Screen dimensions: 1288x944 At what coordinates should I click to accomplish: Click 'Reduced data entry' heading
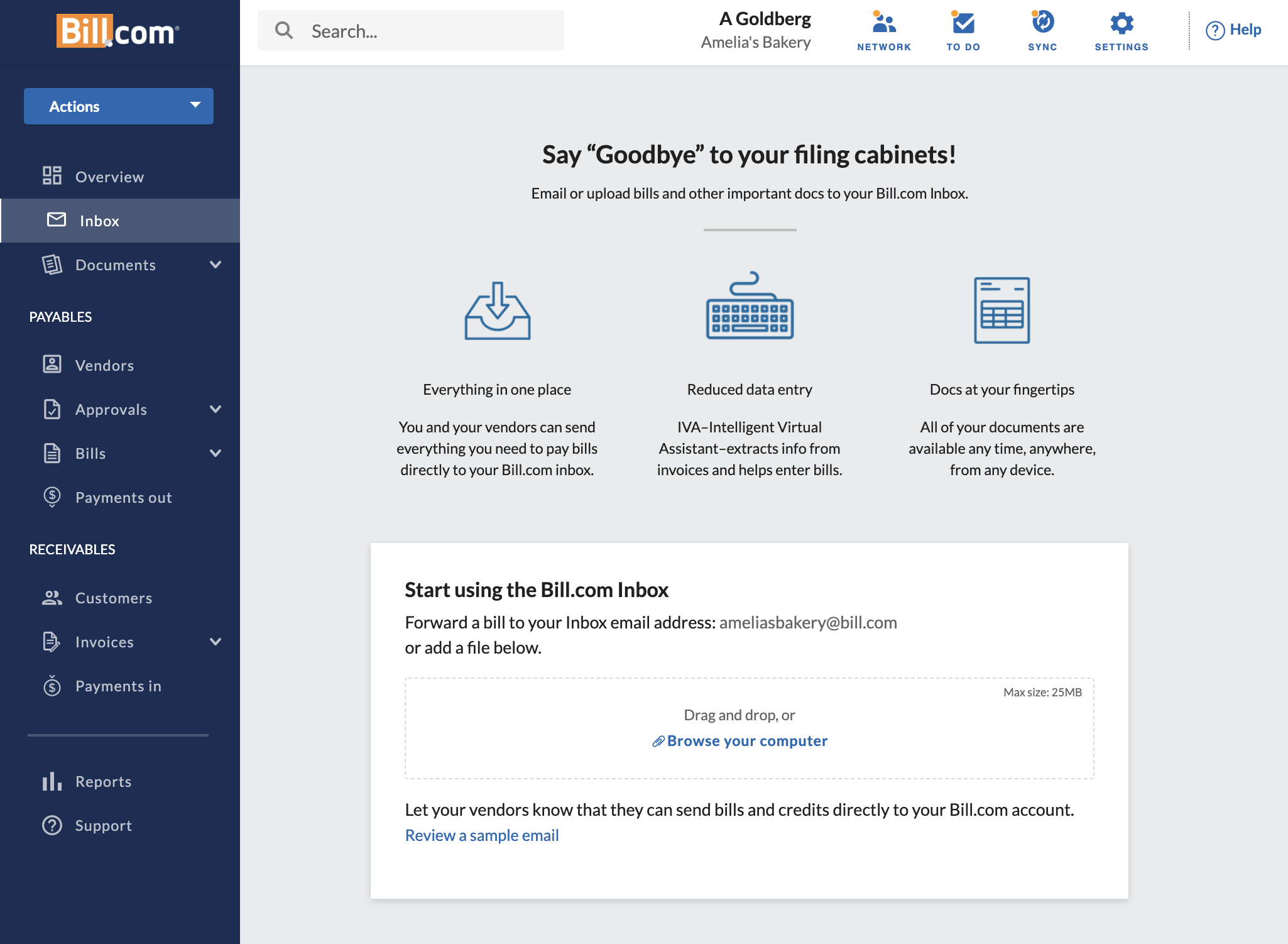tap(750, 390)
